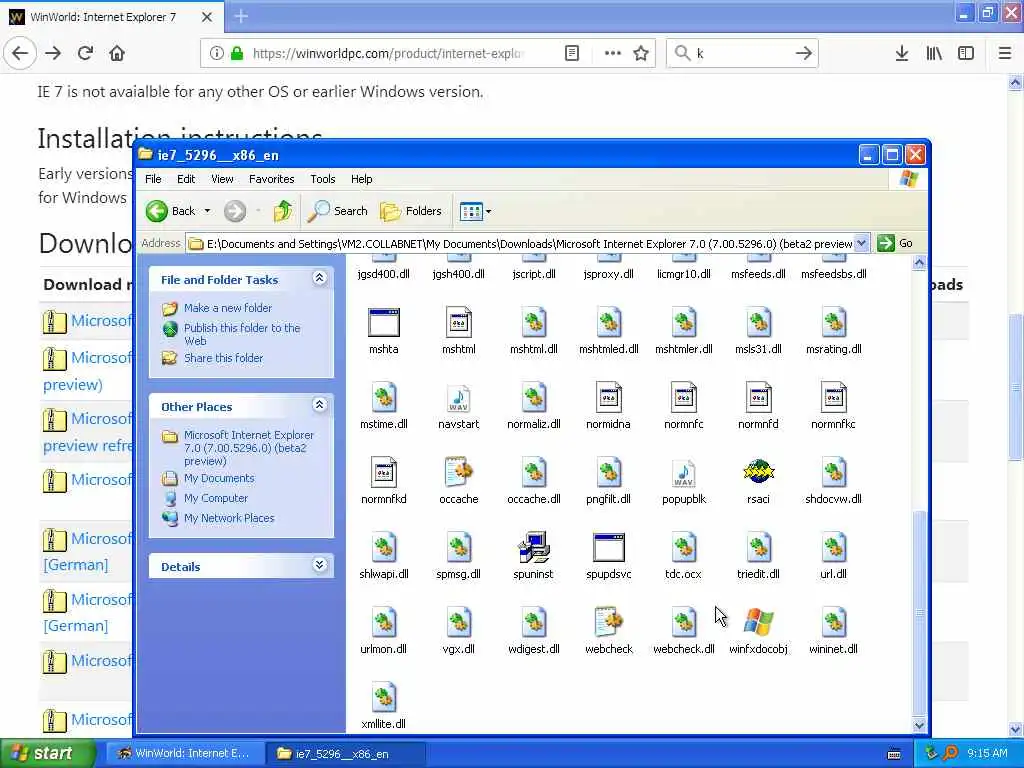Click the Explorer Back button
The image size is (1024, 768).
coord(170,211)
